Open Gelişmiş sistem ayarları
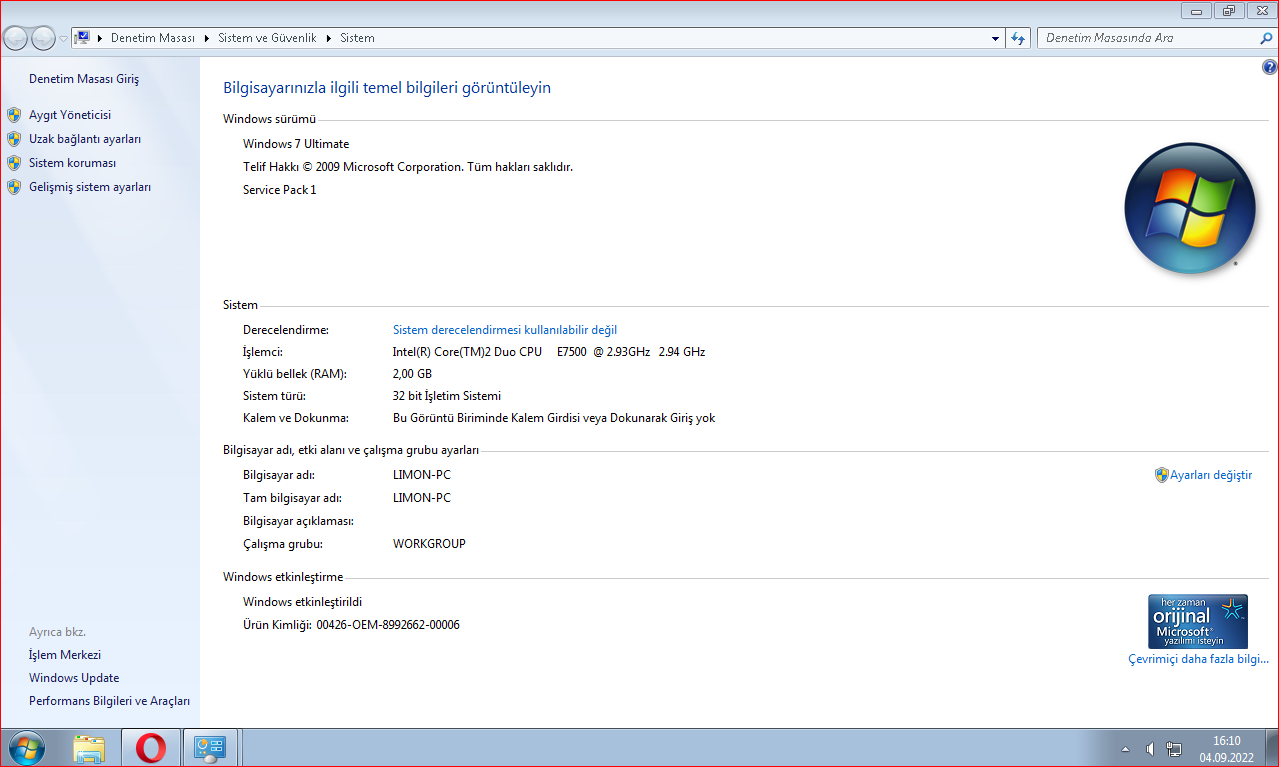Image resolution: width=1279 pixels, height=767 pixels. pyautogui.click(x=90, y=187)
